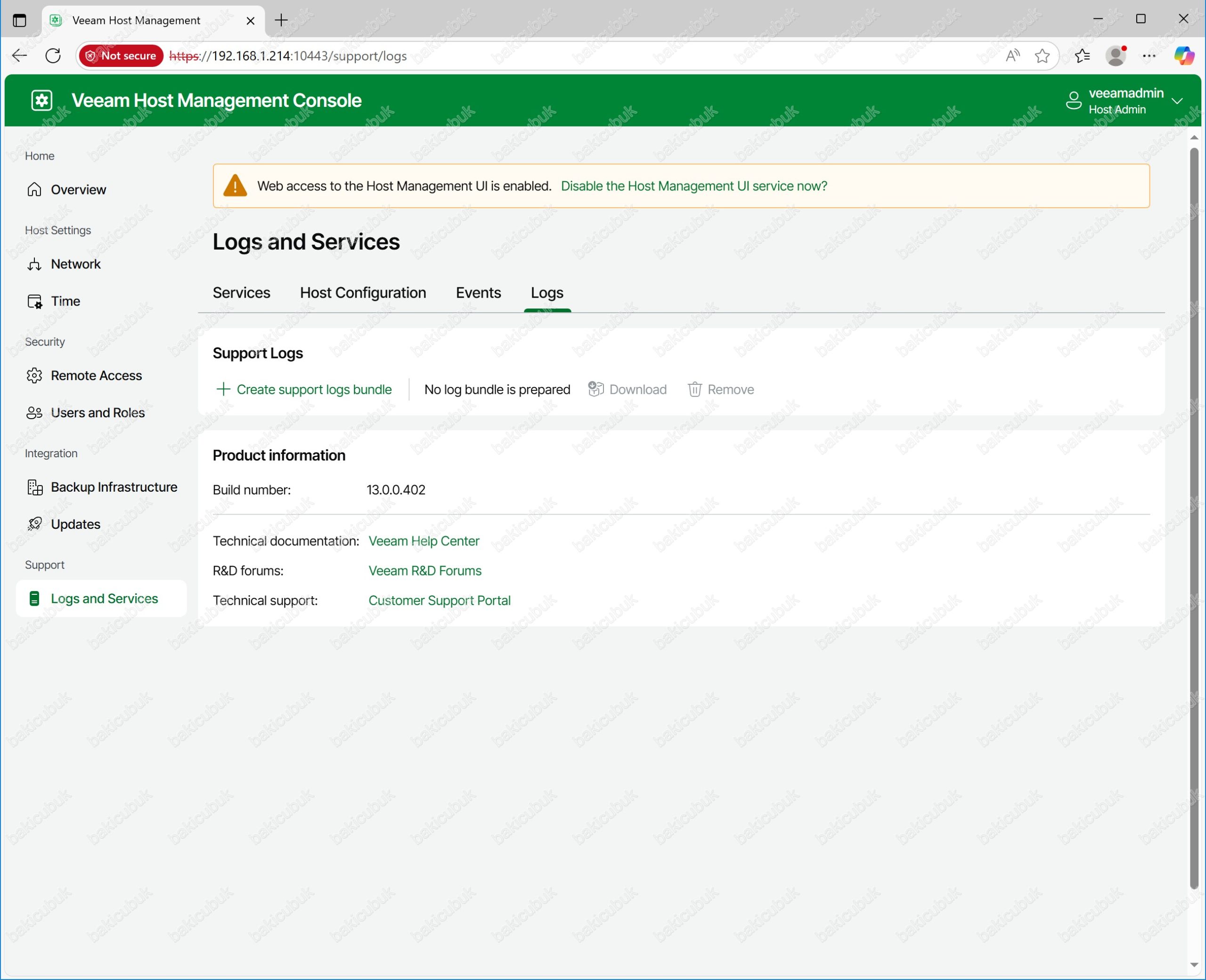Open tab actions menu icon

tap(19, 20)
